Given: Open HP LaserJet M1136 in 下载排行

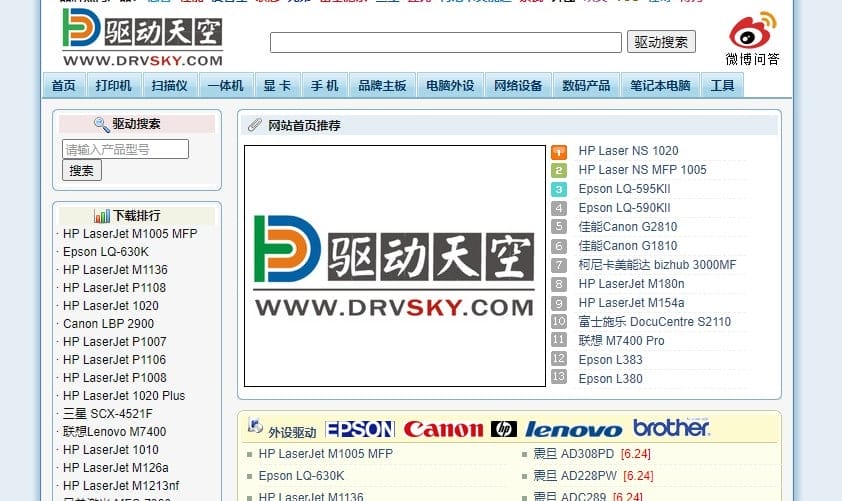Looking at the screenshot, I should [115, 270].
